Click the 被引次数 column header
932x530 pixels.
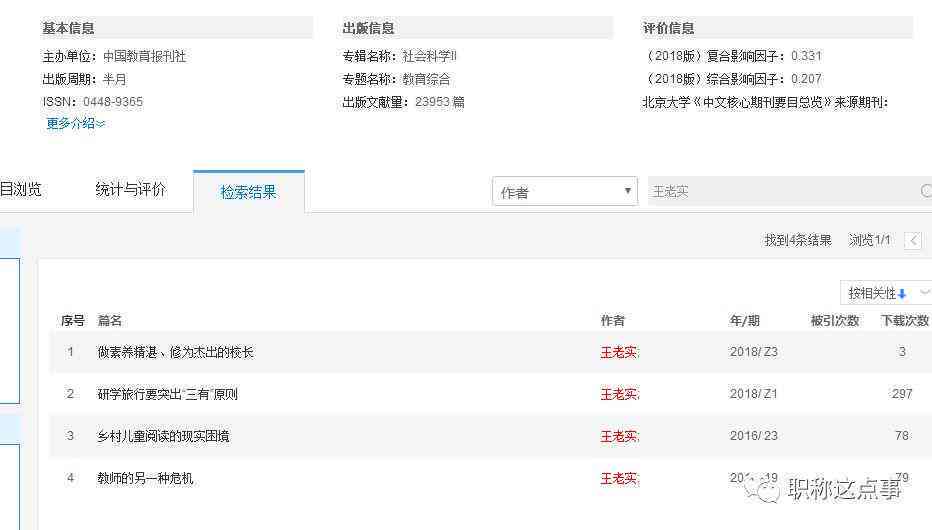click(835, 321)
